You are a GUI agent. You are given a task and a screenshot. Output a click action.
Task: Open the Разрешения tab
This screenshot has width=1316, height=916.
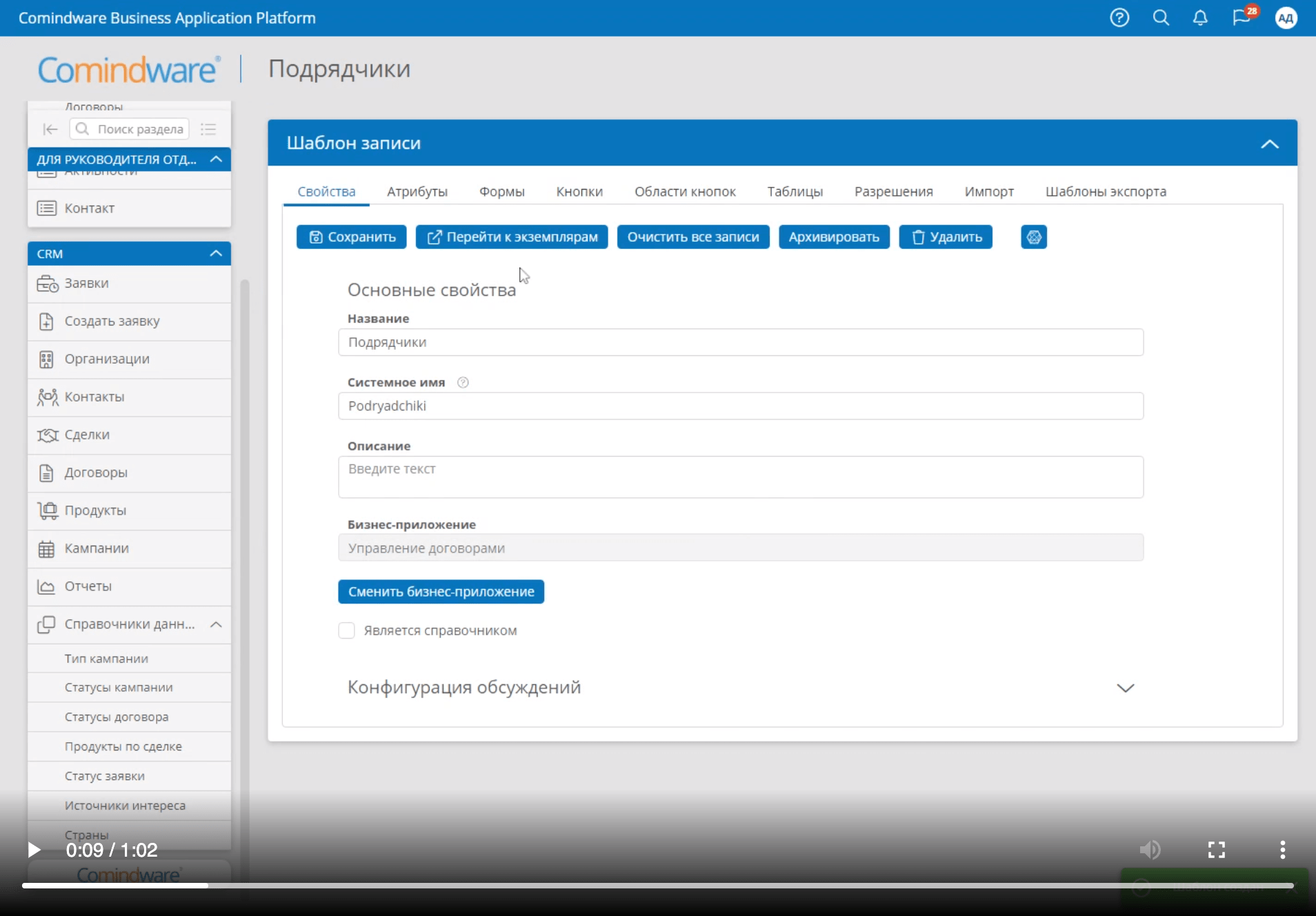[893, 192]
